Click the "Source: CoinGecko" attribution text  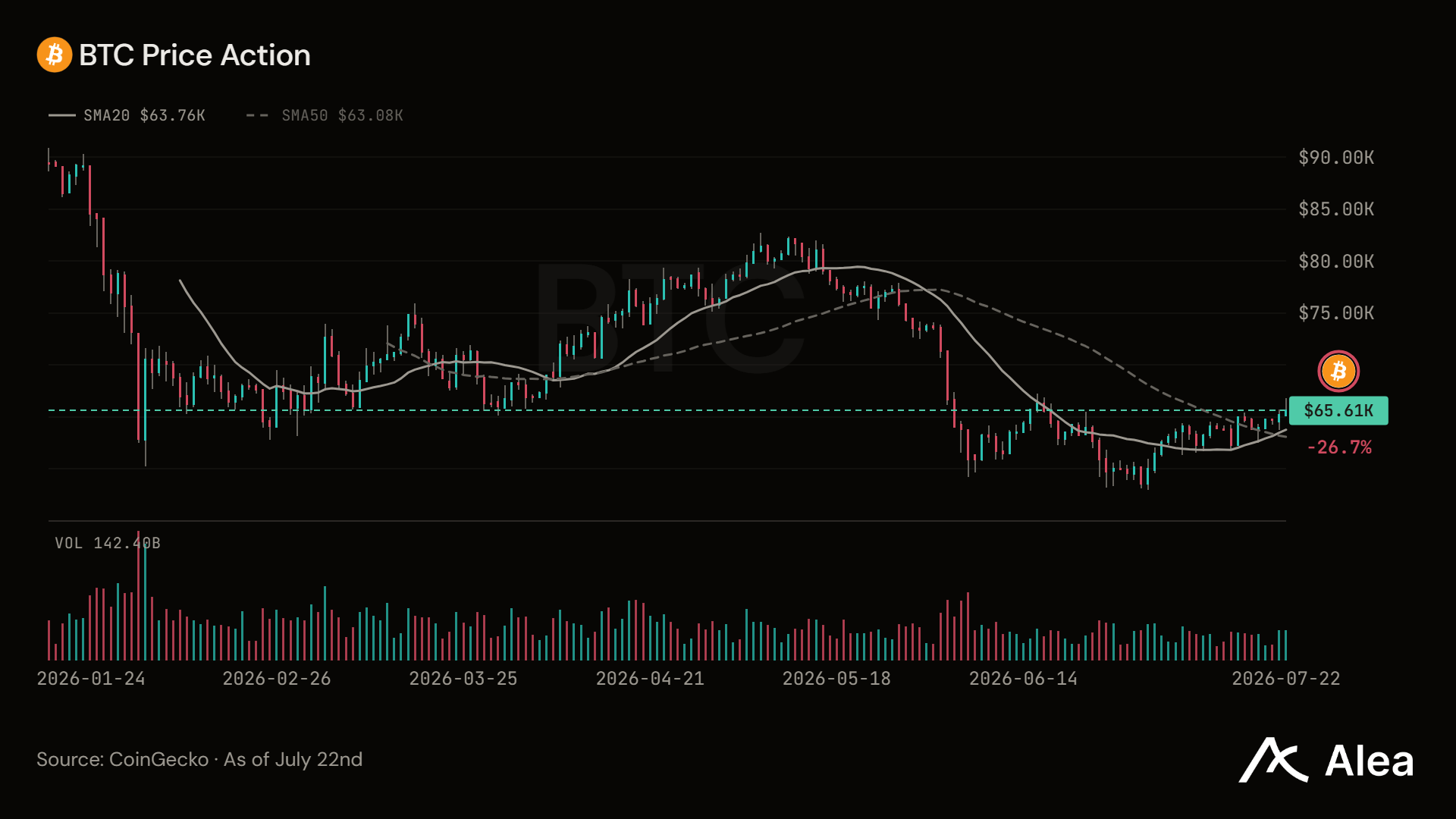[x=123, y=760]
